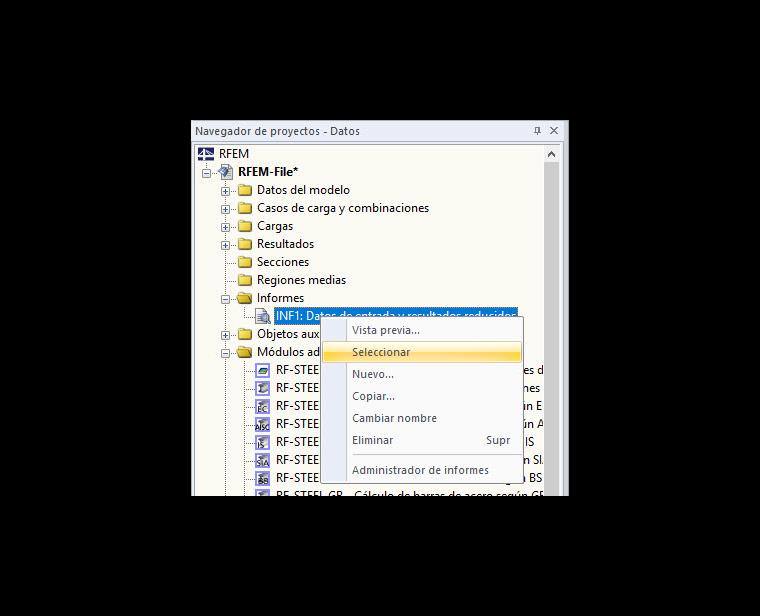Choose Cambiar nombre in the context menu
The height and width of the screenshot is (616, 760).
pyautogui.click(x=422, y=418)
